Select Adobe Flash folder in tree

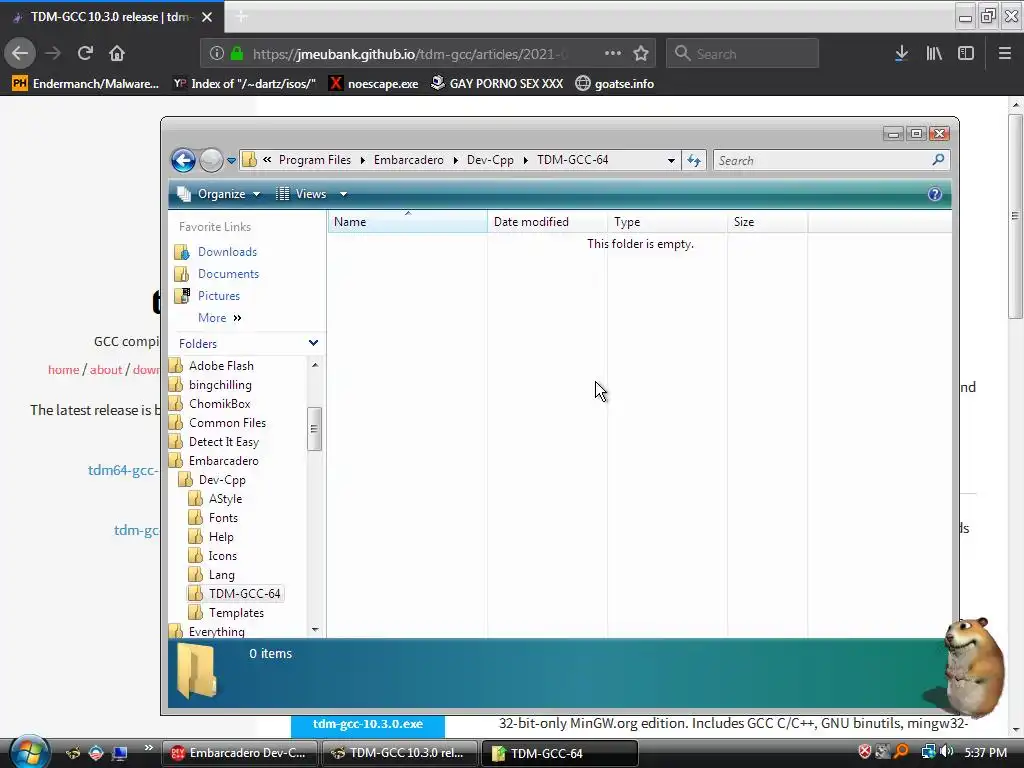[221, 366]
